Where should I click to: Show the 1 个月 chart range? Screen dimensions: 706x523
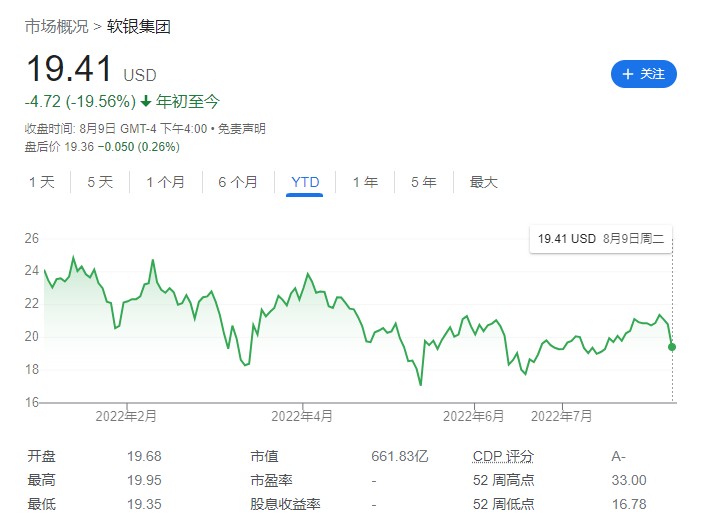point(165,182)
